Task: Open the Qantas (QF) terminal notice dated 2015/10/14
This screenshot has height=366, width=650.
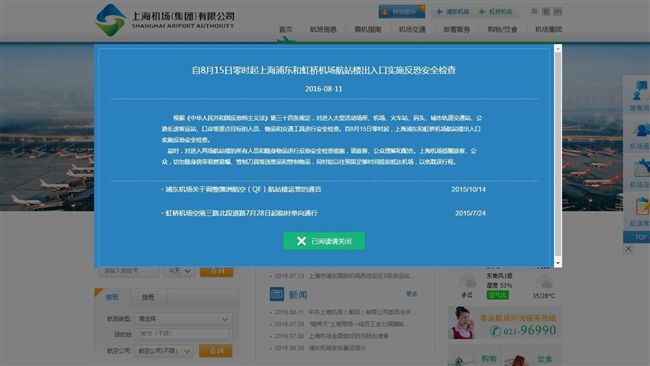Action: [x=243, y=189]
